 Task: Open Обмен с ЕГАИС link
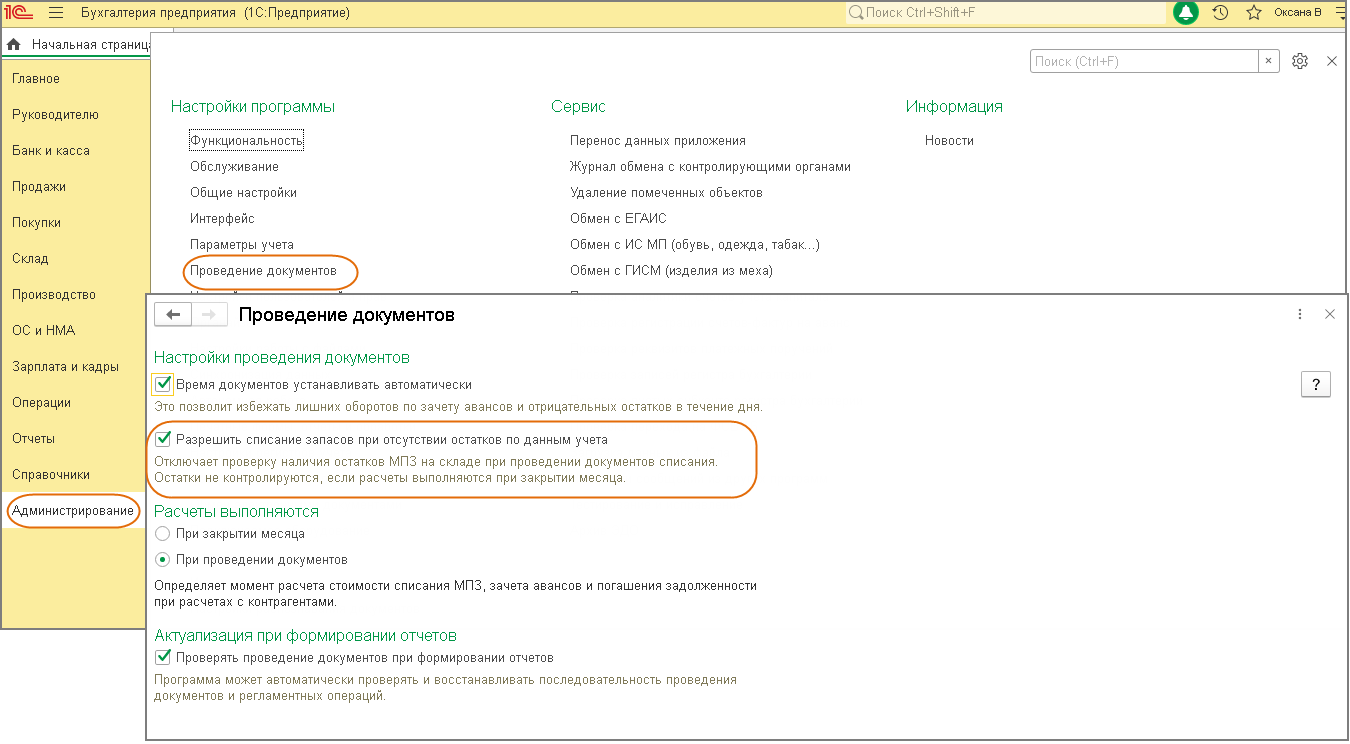[618, 219]
